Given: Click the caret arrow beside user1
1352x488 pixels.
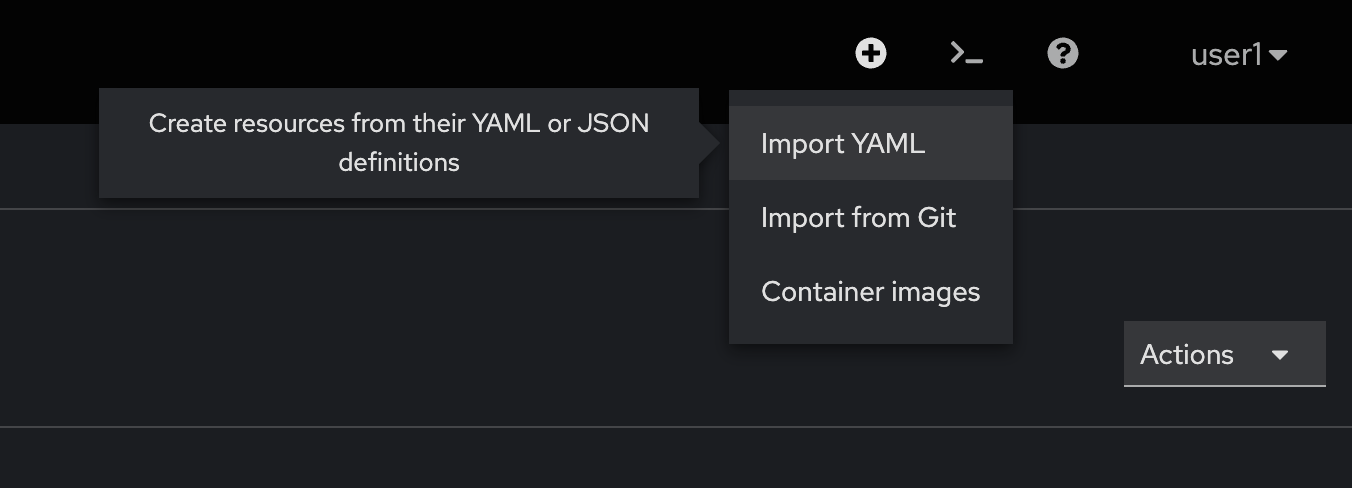Looking at the screenshot, I should pyautogui.click(x=1278, y=55).
